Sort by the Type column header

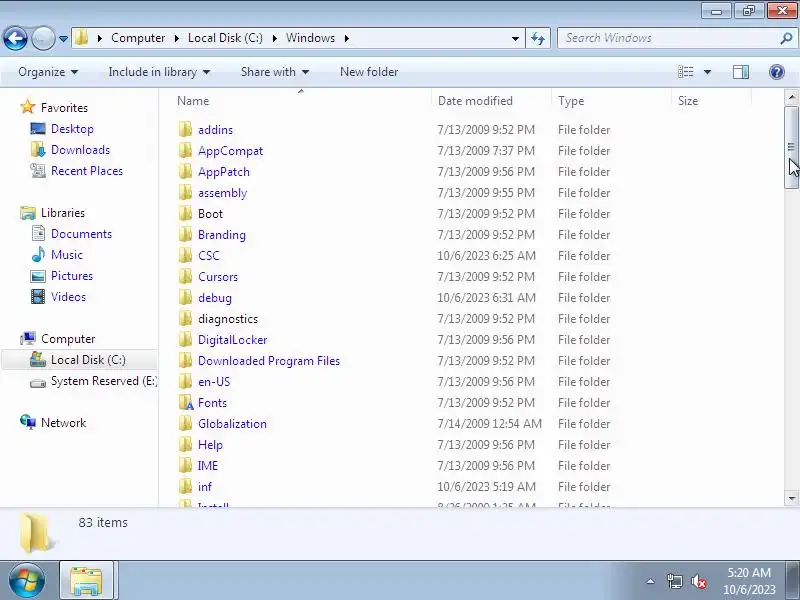point(612,101)
